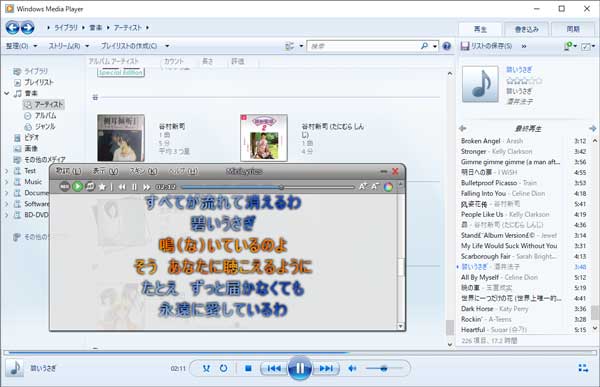Screen dimensions: 600x387
Task: Click the MiniLyrics green play button
Action: coord(77,186)
